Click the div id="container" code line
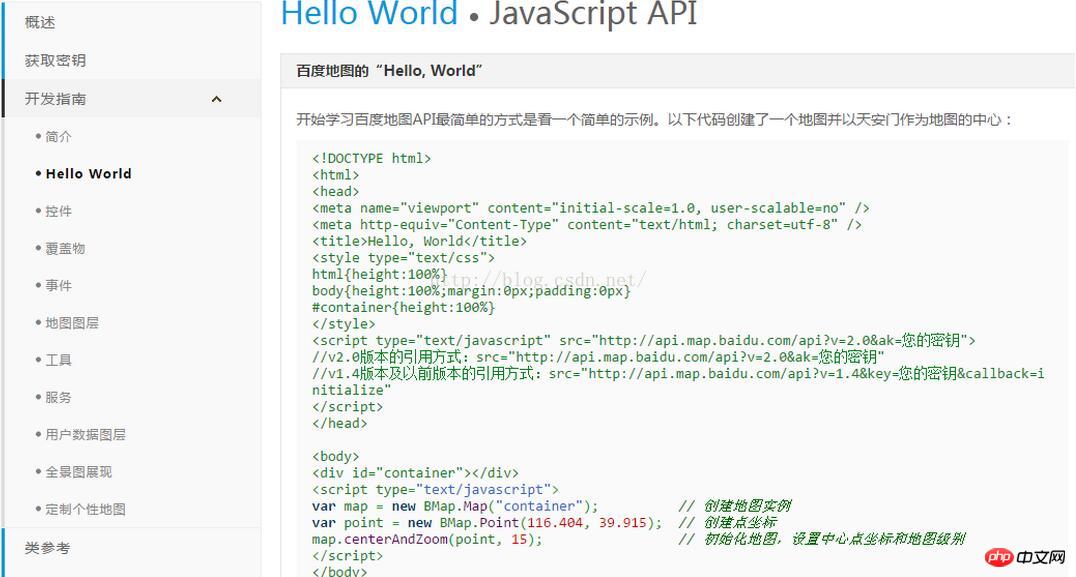Viewport: 1076px width, 577px height. (415, 473)
